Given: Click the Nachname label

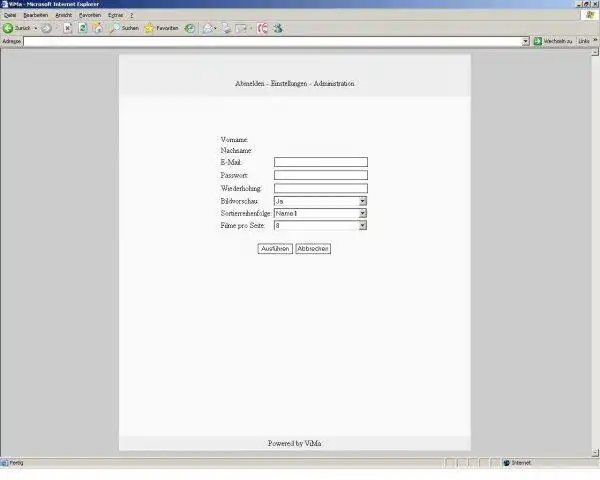Looking at the screenshot, I should click(x=236, y=150).
